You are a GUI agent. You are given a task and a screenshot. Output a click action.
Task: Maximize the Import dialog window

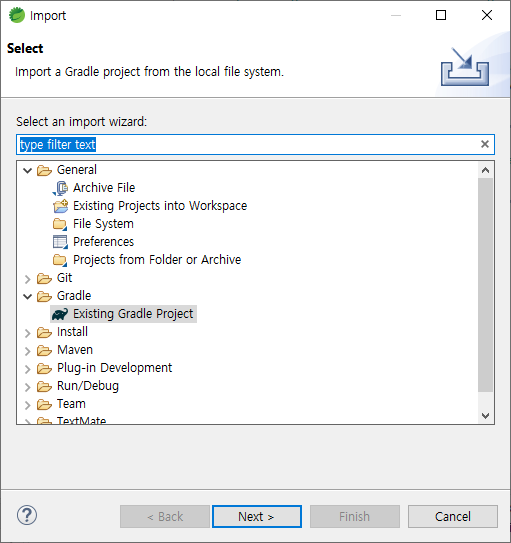[441, 15]
